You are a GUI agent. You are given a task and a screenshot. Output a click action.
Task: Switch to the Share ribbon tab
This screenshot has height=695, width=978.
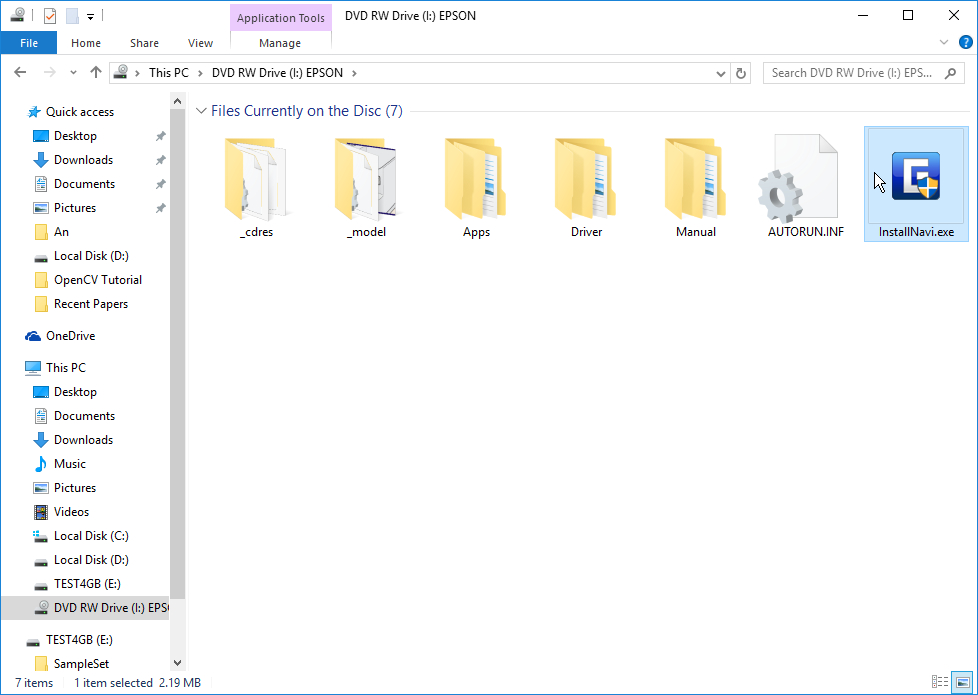tap(144, 43)
